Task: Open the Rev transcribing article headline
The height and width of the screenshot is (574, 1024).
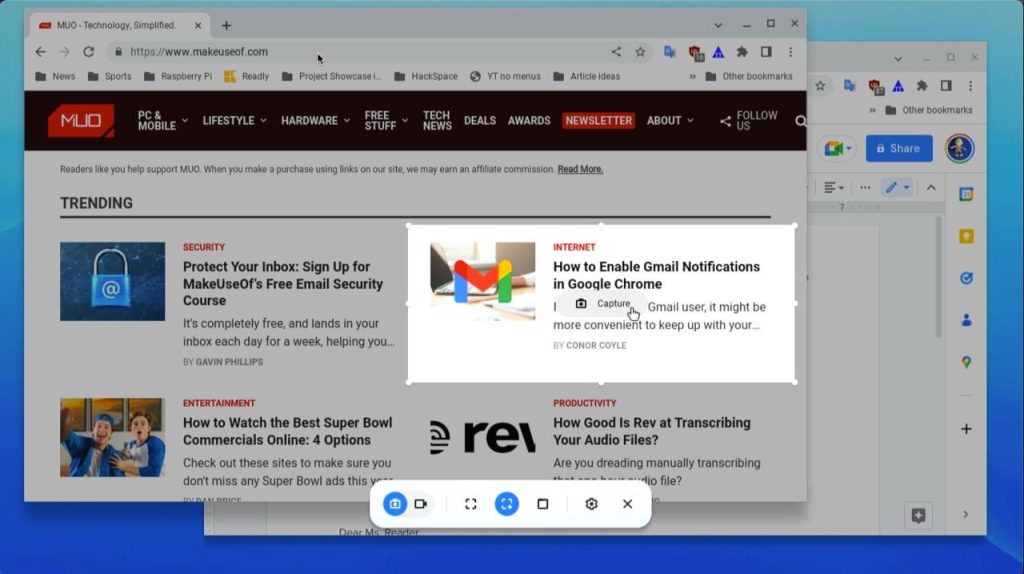Action: (x=652, y=431)
